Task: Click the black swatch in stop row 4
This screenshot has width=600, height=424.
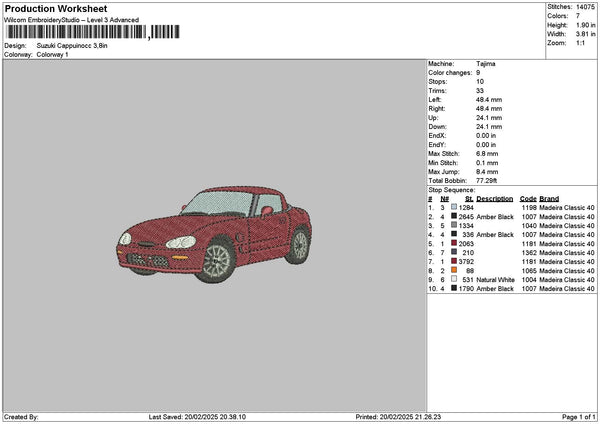Action: point(454,234)
